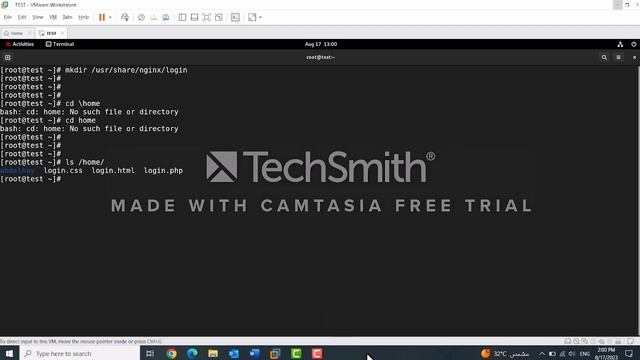The width and height of the screenshot is (640, 360).
Task: Click the battery icon in system tray
Action: pos(552,353)
